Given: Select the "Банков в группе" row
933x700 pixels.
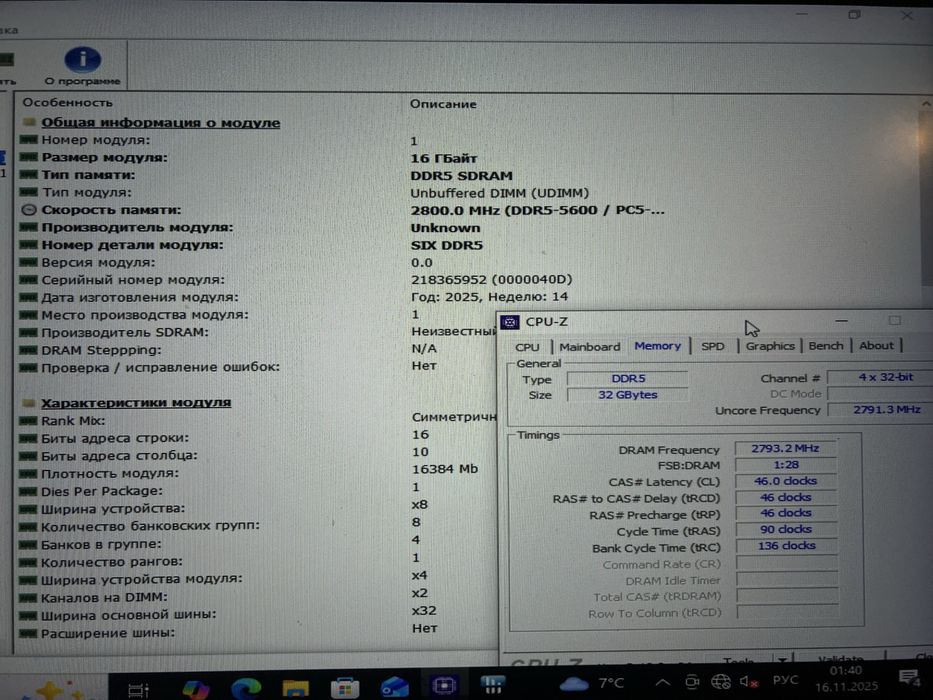Looking at the screenshot, I should (220, 543).
